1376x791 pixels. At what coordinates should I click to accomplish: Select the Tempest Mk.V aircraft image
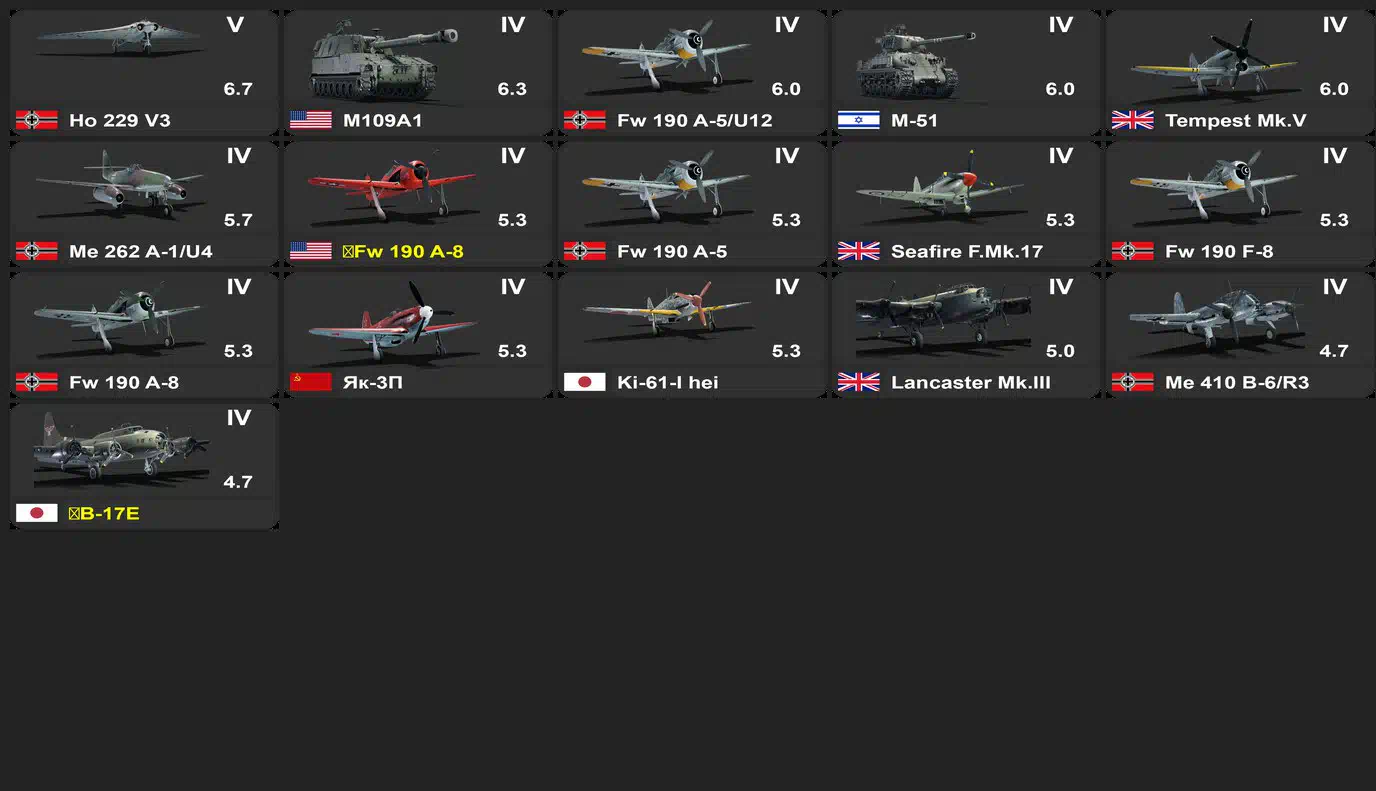click(1213, 57)
